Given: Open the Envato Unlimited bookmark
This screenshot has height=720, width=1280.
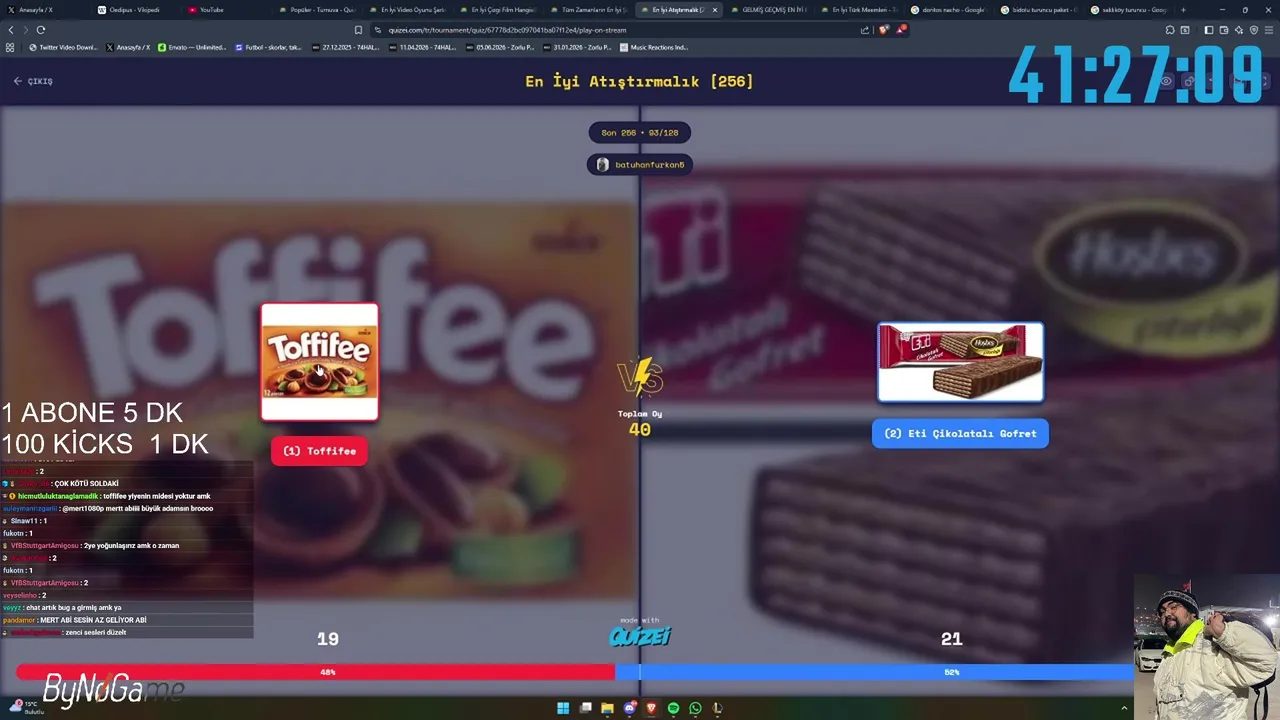Looking at the screenshot, I should click(x=192, y=47).
